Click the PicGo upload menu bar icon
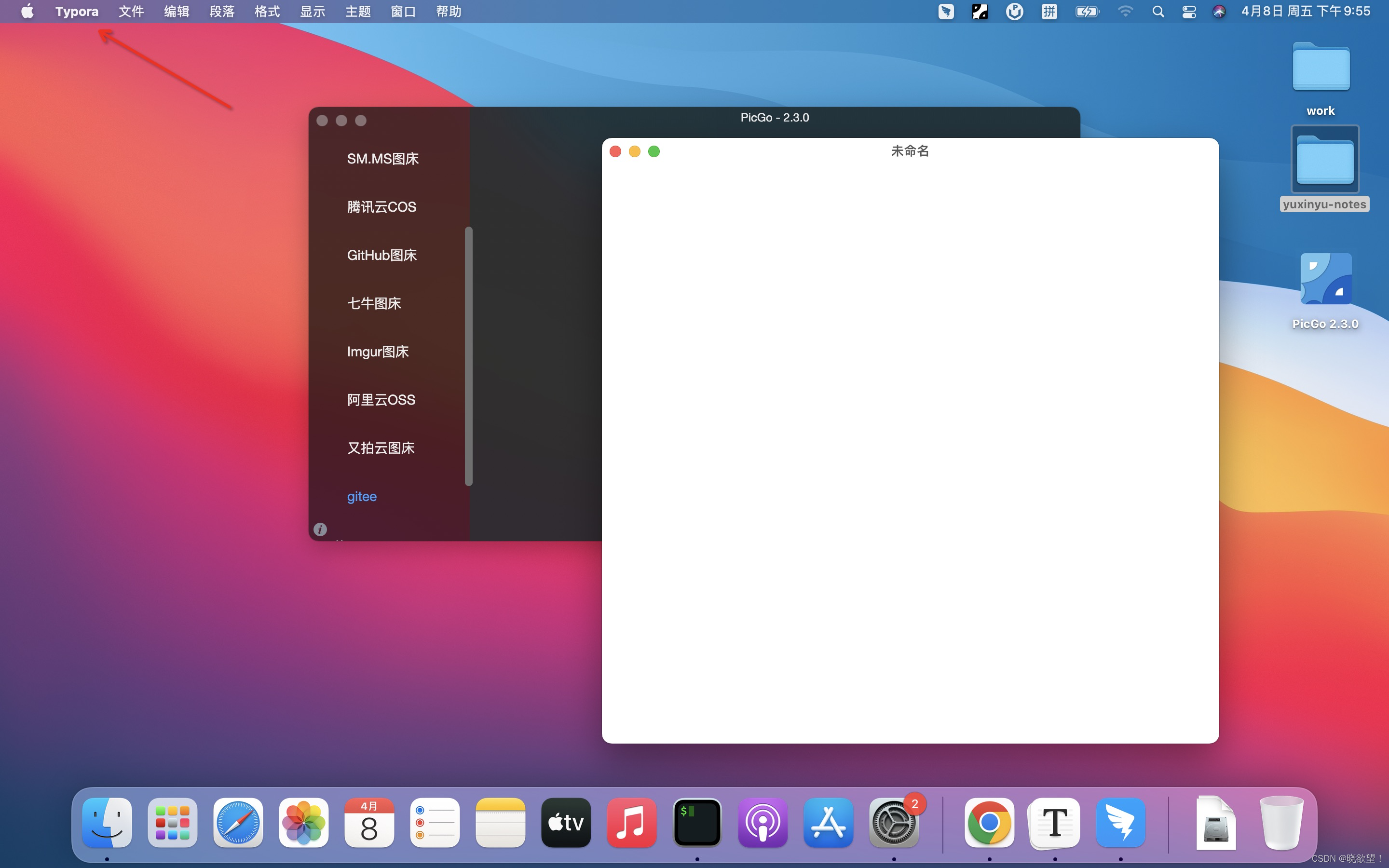Image resolution: width=1389 pixels, height=868 pixels. pyautogui.click(x=1014, y=12)
